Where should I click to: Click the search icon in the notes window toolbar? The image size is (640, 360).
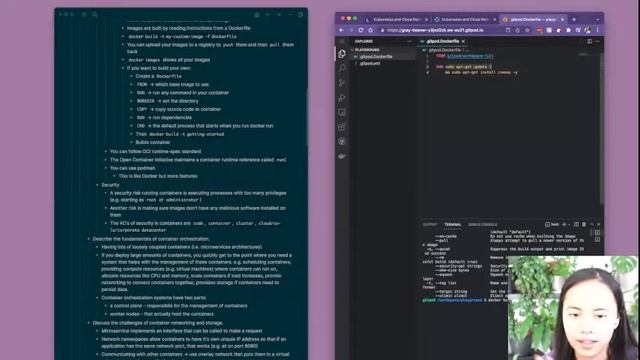95,15
